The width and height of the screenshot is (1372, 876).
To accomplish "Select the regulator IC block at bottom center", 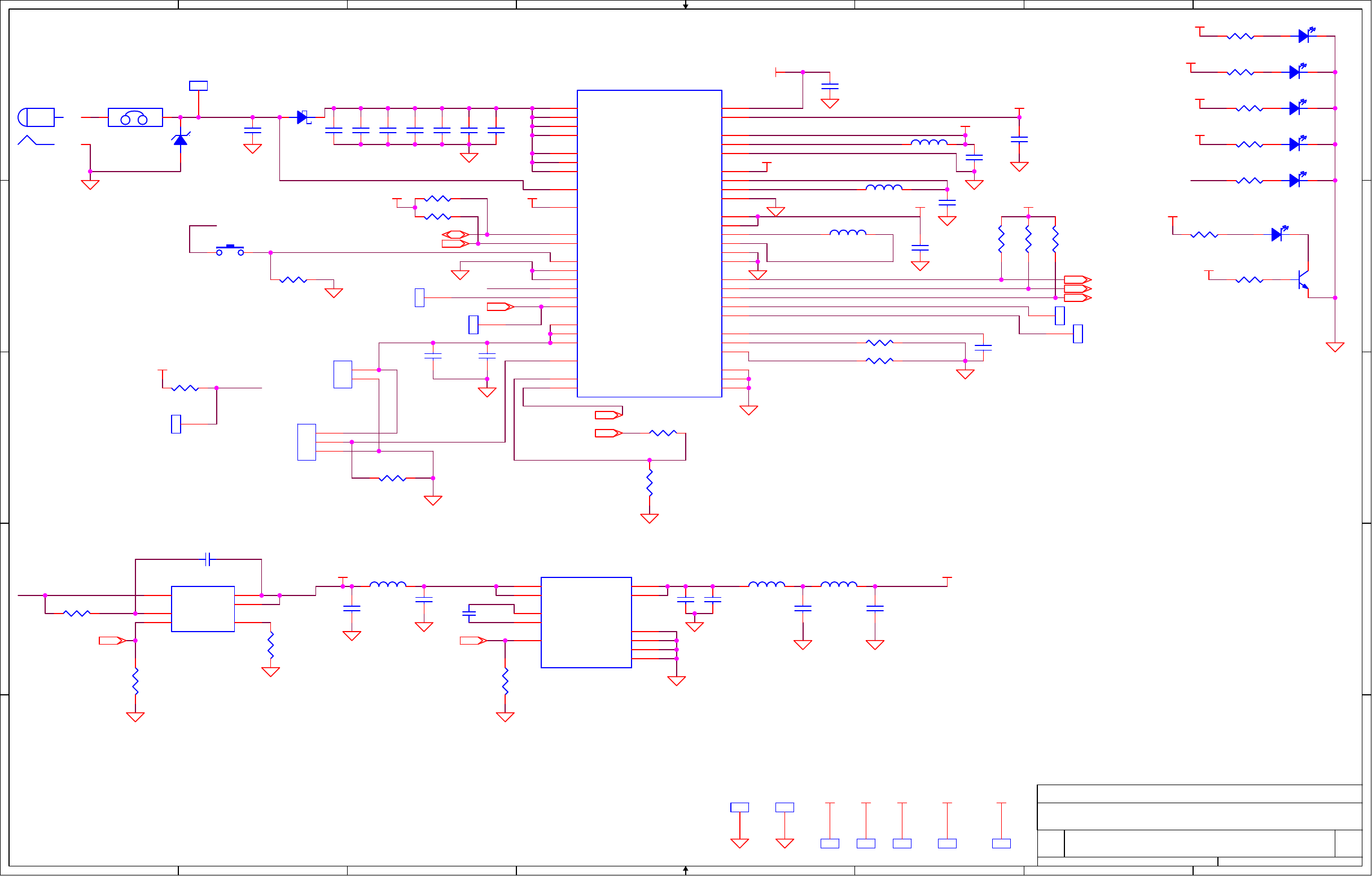I will point(586,623).
